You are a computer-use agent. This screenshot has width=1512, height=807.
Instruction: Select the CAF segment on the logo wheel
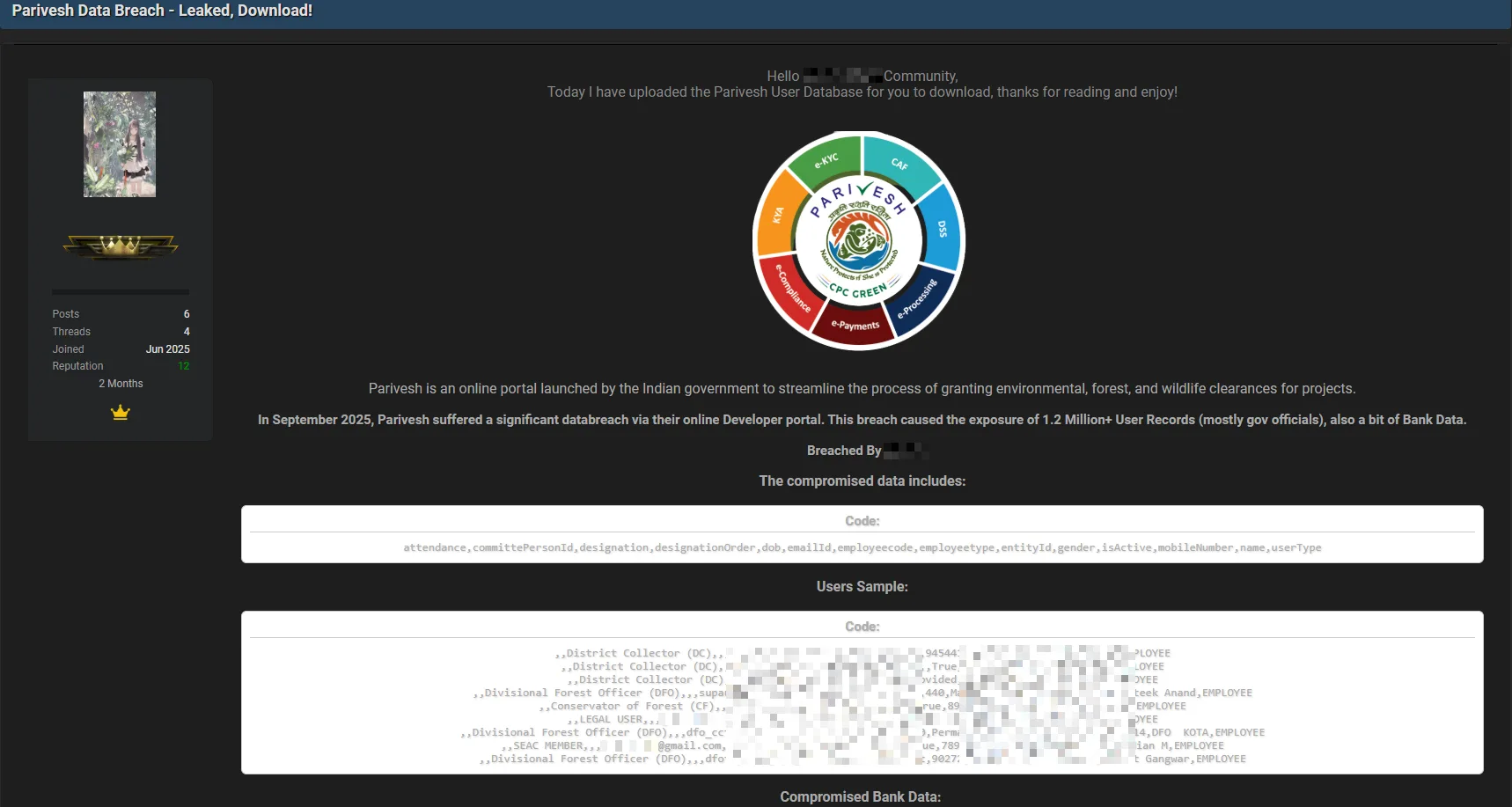point(899,164)
